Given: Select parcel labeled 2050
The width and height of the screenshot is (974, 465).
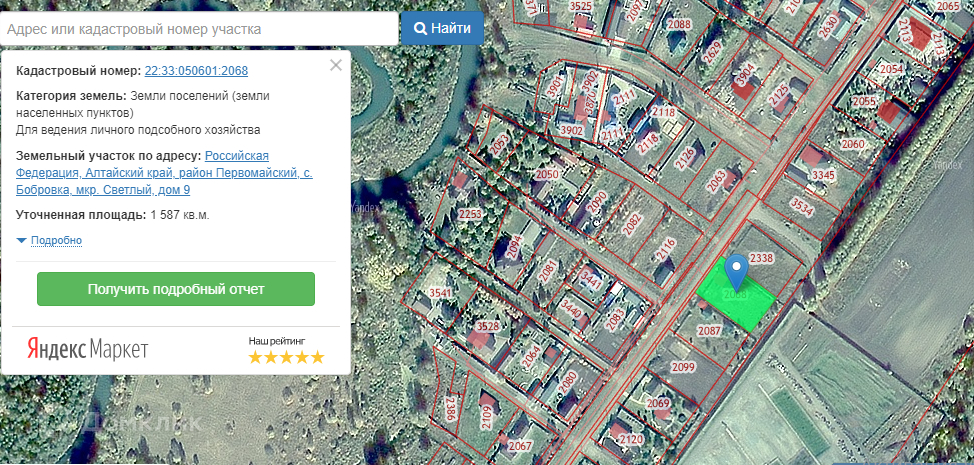Looking at the screenshot, I should click(547, 174).
